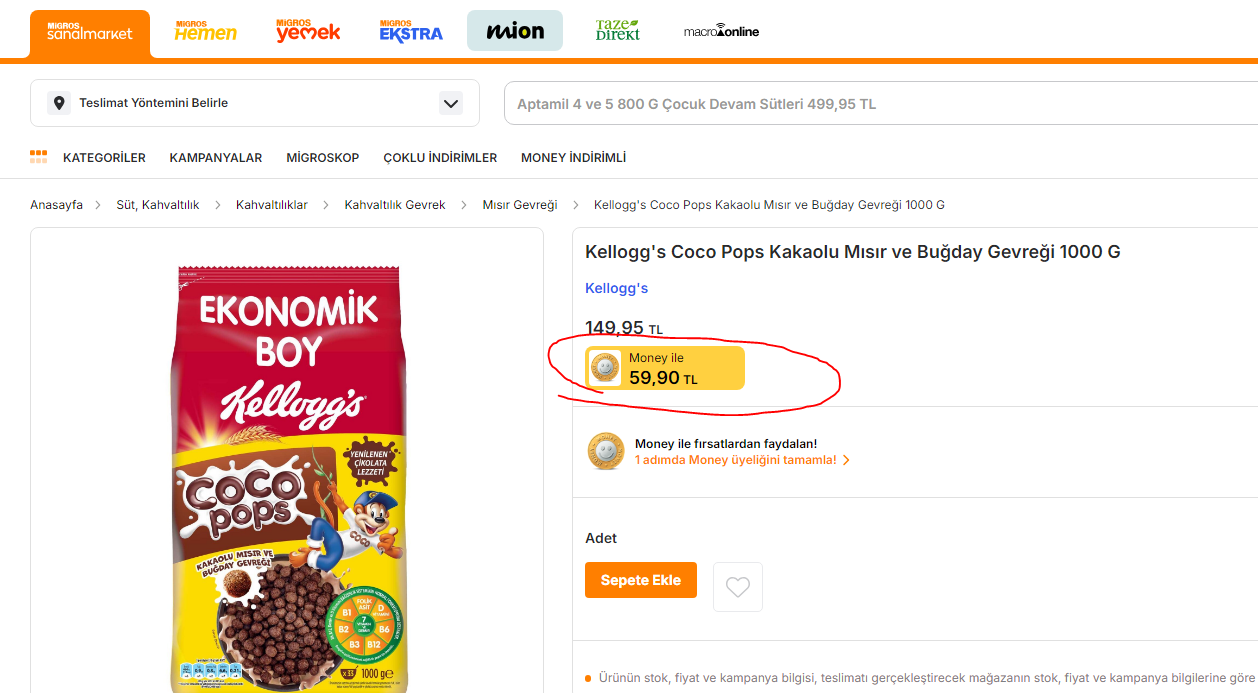Open the Mion store logo

(515, 31)
